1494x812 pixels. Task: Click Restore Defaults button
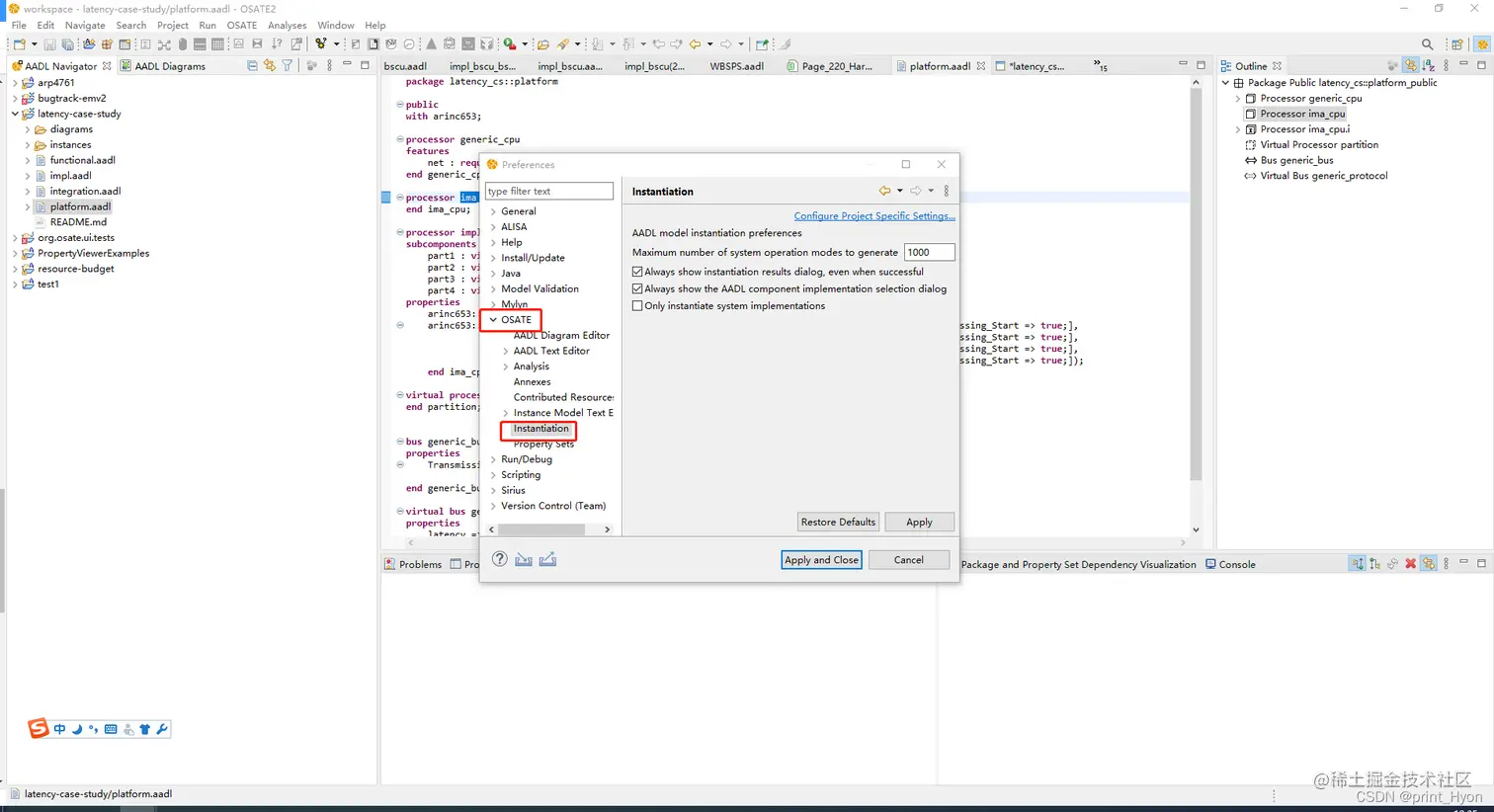click(838, 522)
